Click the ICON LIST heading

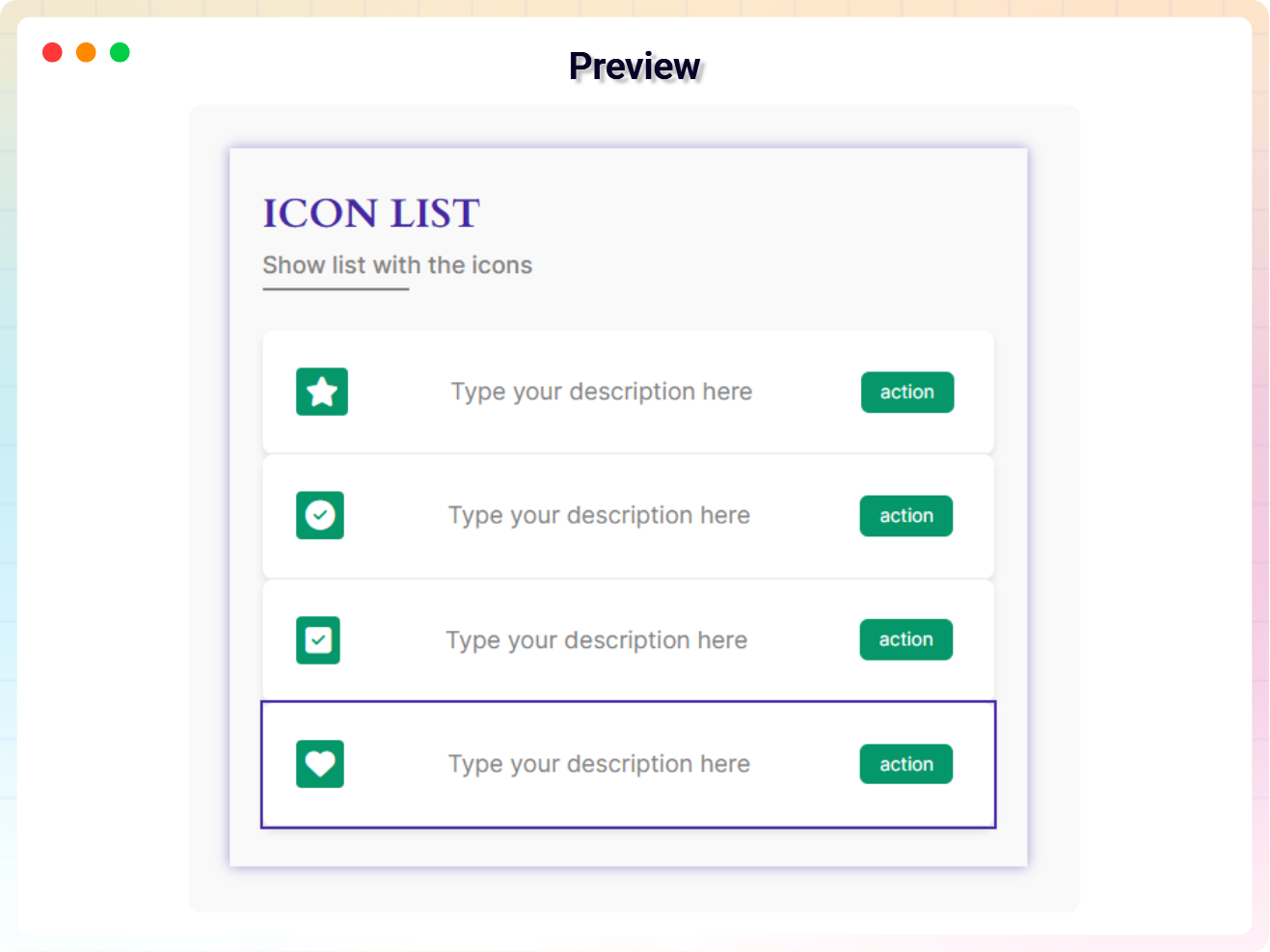click(371, 213)
